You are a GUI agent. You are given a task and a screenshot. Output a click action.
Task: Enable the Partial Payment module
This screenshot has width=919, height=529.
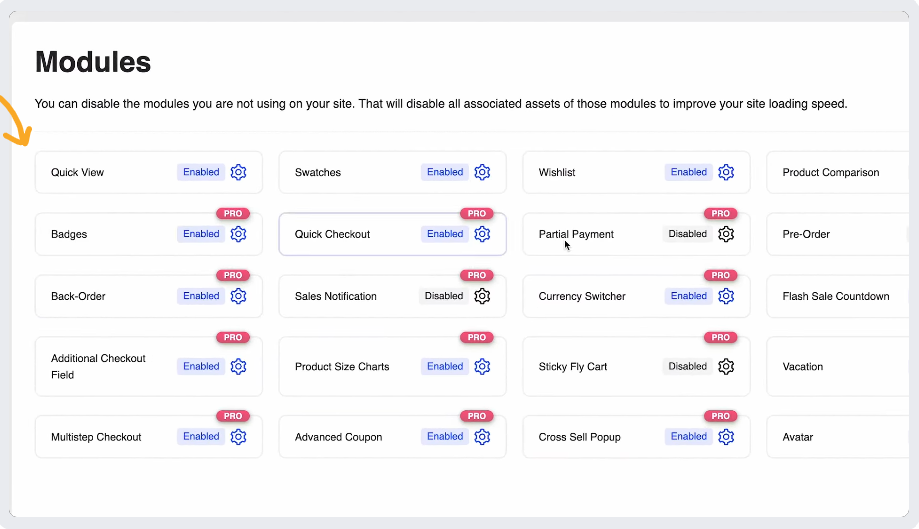pos(688,234)
